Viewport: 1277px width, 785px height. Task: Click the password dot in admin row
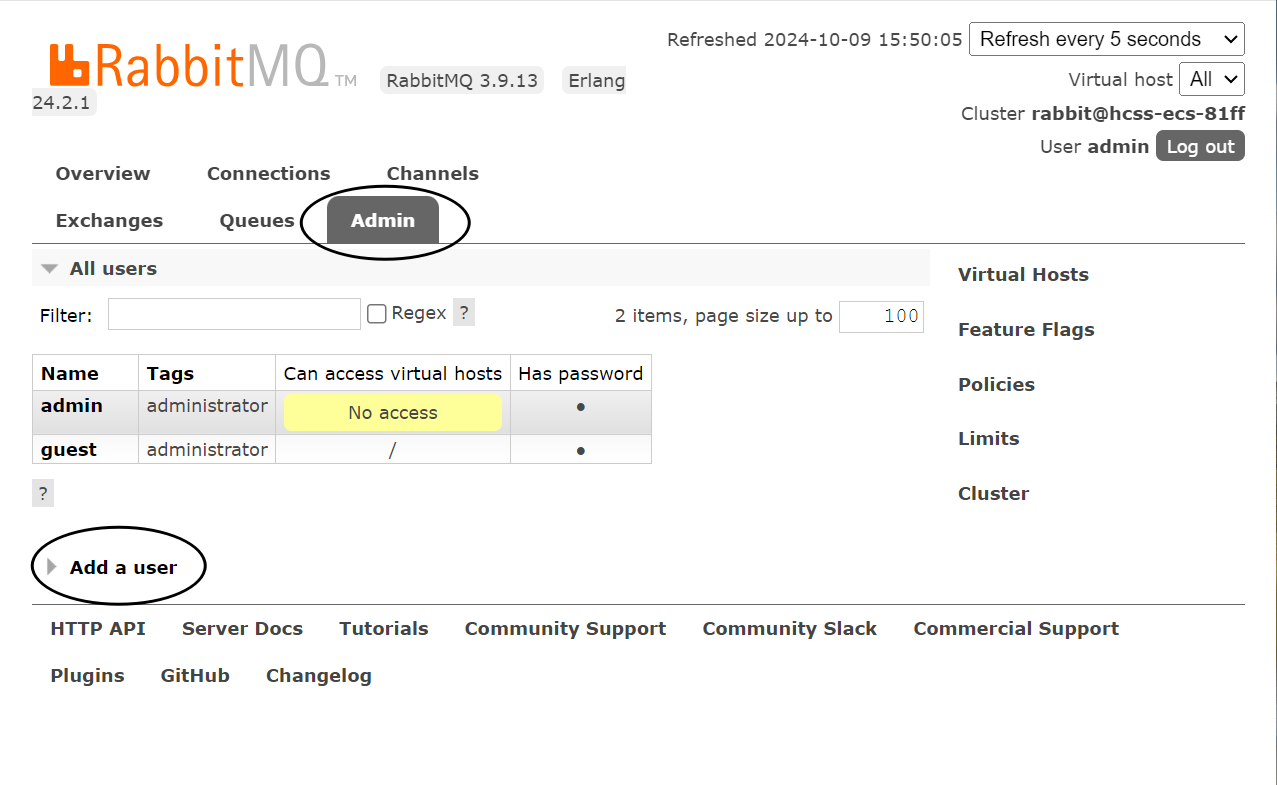(581, 407)
